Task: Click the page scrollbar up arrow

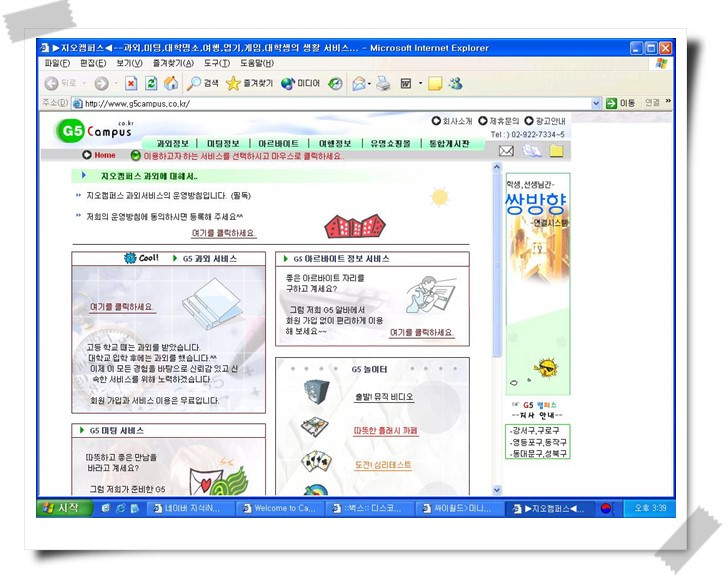Action: pyautogui.click(x=497, y=167)
